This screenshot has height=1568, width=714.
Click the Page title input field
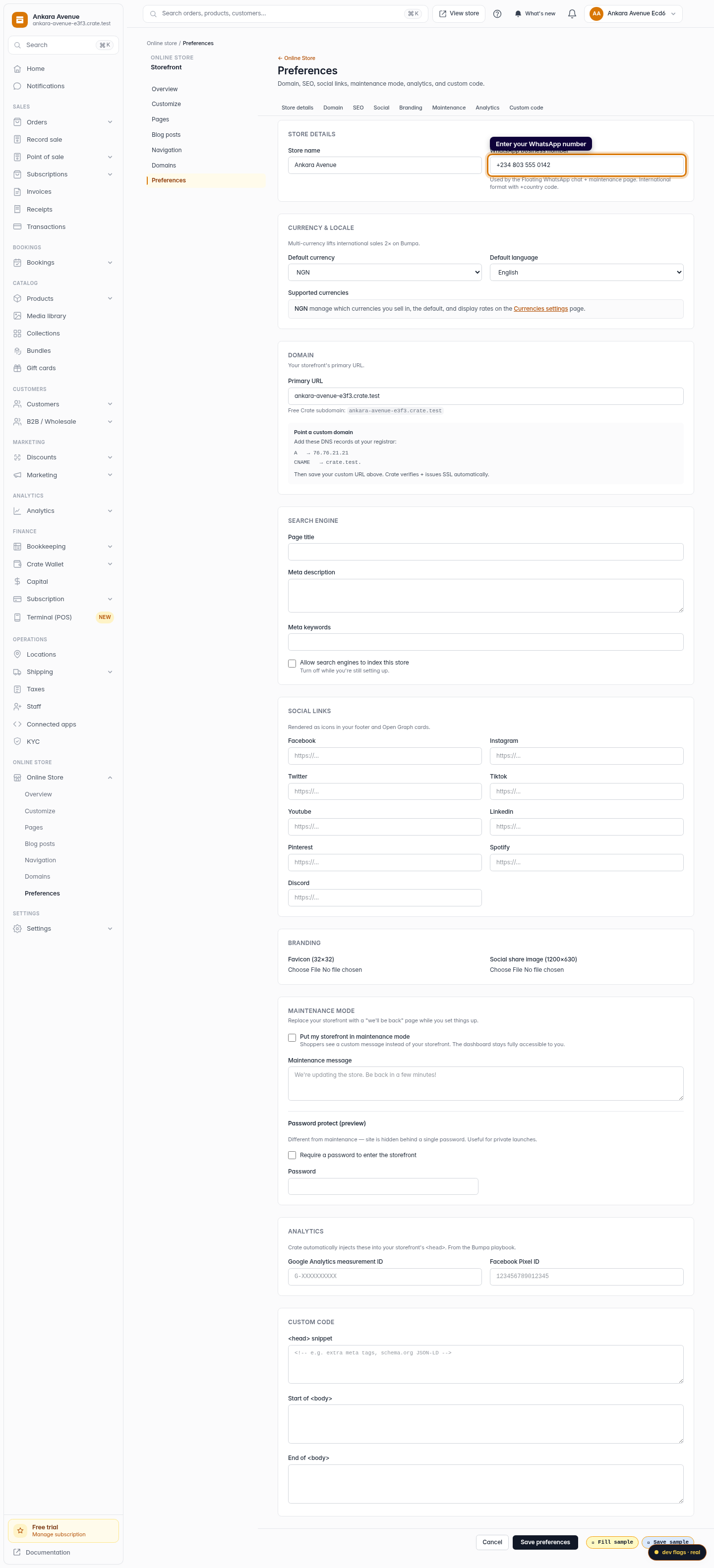485,552
